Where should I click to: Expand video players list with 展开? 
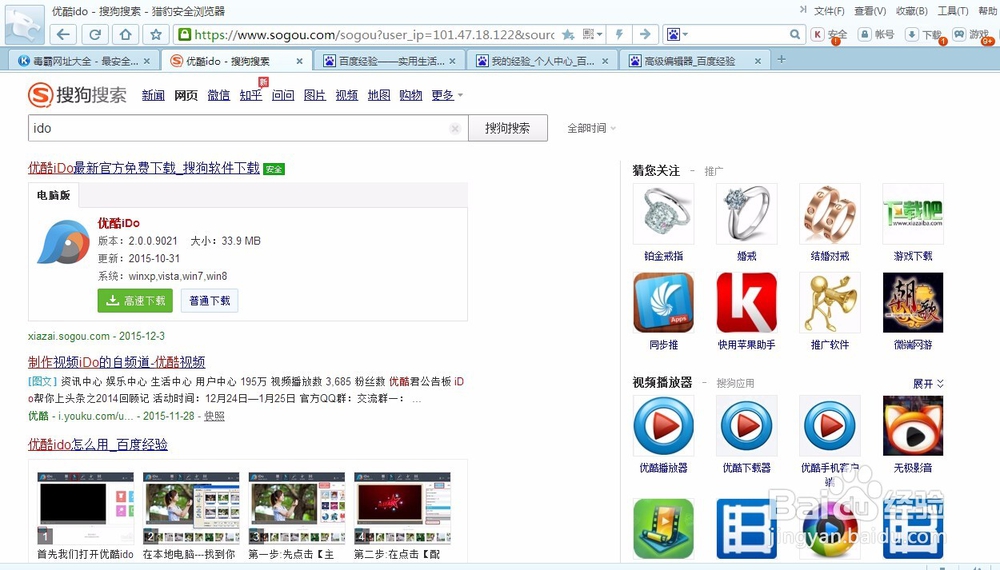[928, 383]
